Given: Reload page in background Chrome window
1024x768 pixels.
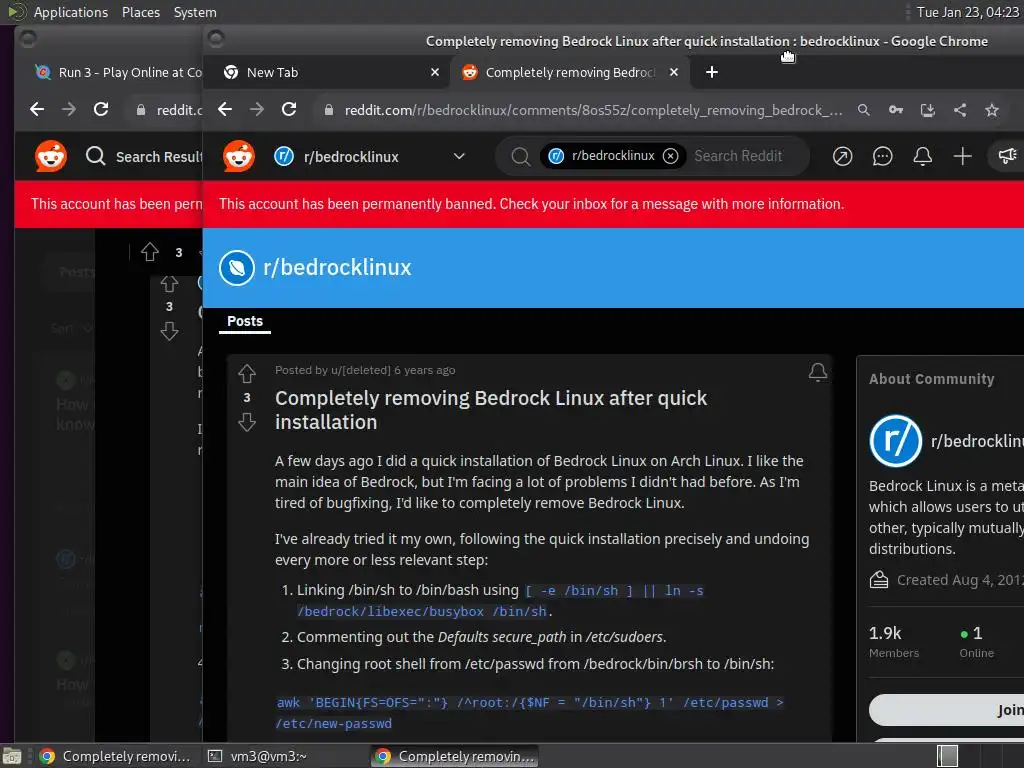Looking at the screenshot, I should coord(101,110).
